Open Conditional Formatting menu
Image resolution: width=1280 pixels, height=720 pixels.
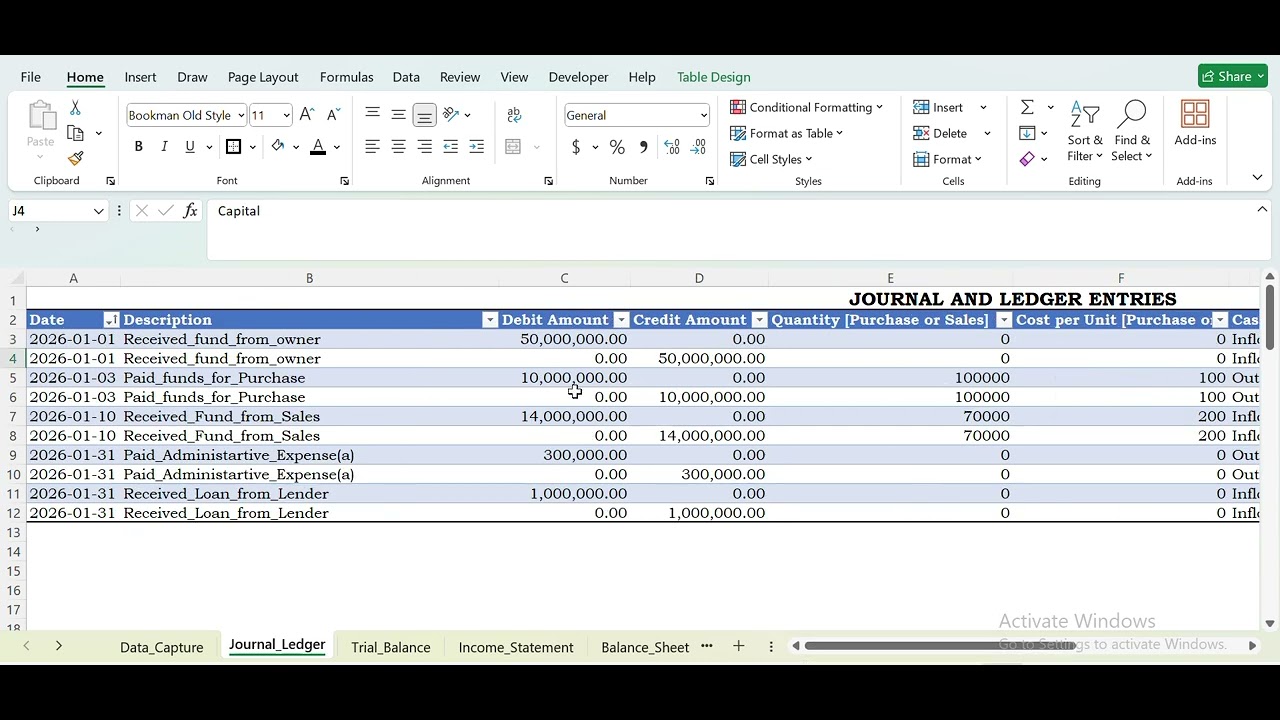point(807,107)
